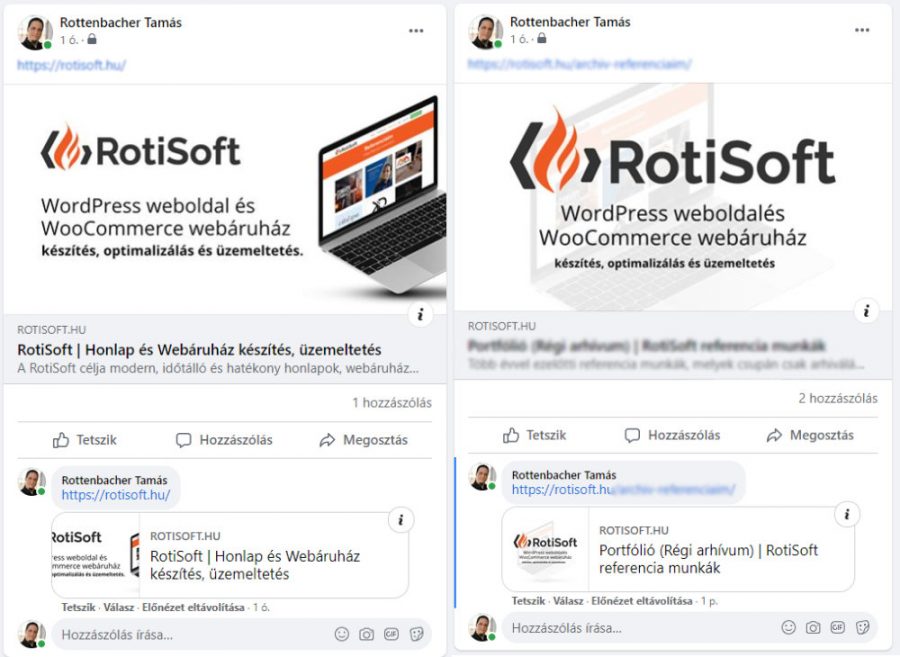Image resolution: width=900 pixels, height=657 pixels.
Task: Attach photo via camera icon in right comment box
Action: (x=813, y=628)
